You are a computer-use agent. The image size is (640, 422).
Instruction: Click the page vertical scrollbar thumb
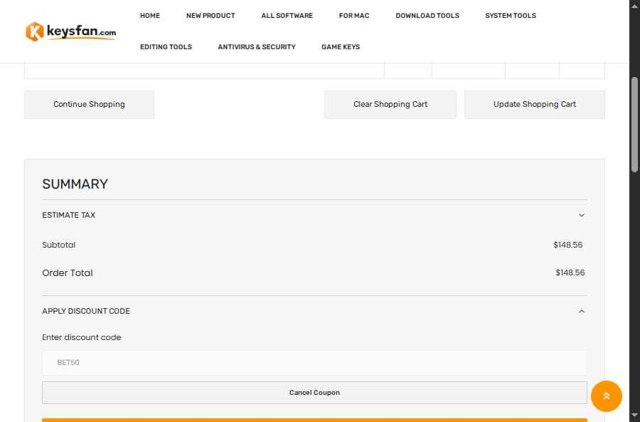(x=634, y=124)
